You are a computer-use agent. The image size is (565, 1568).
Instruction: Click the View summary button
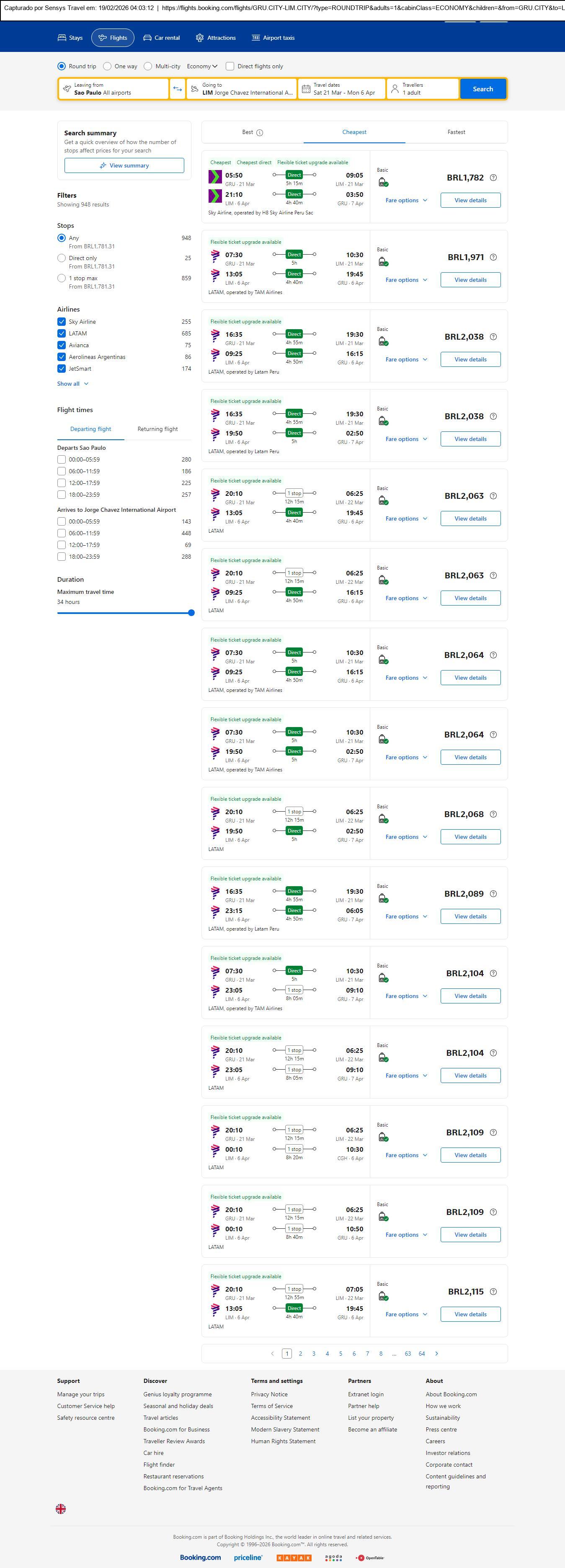[x=124, y=165]
